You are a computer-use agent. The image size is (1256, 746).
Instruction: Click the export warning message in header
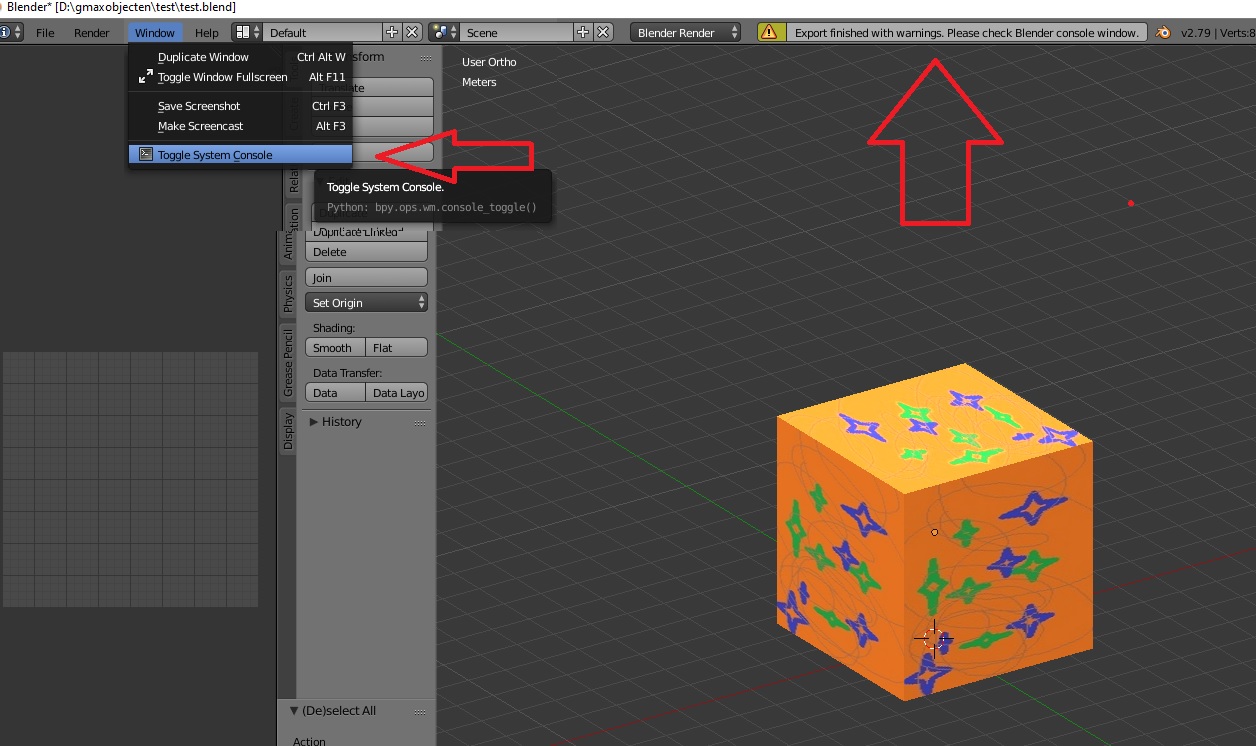967,32
